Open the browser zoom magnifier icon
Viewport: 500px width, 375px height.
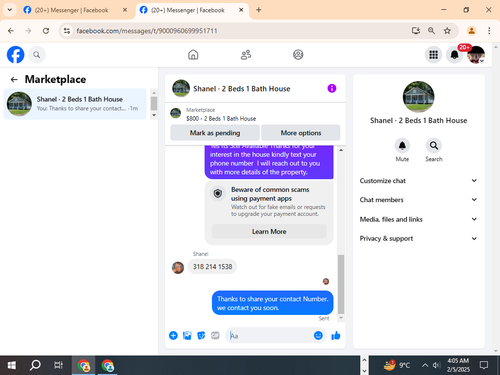[431, 31]
